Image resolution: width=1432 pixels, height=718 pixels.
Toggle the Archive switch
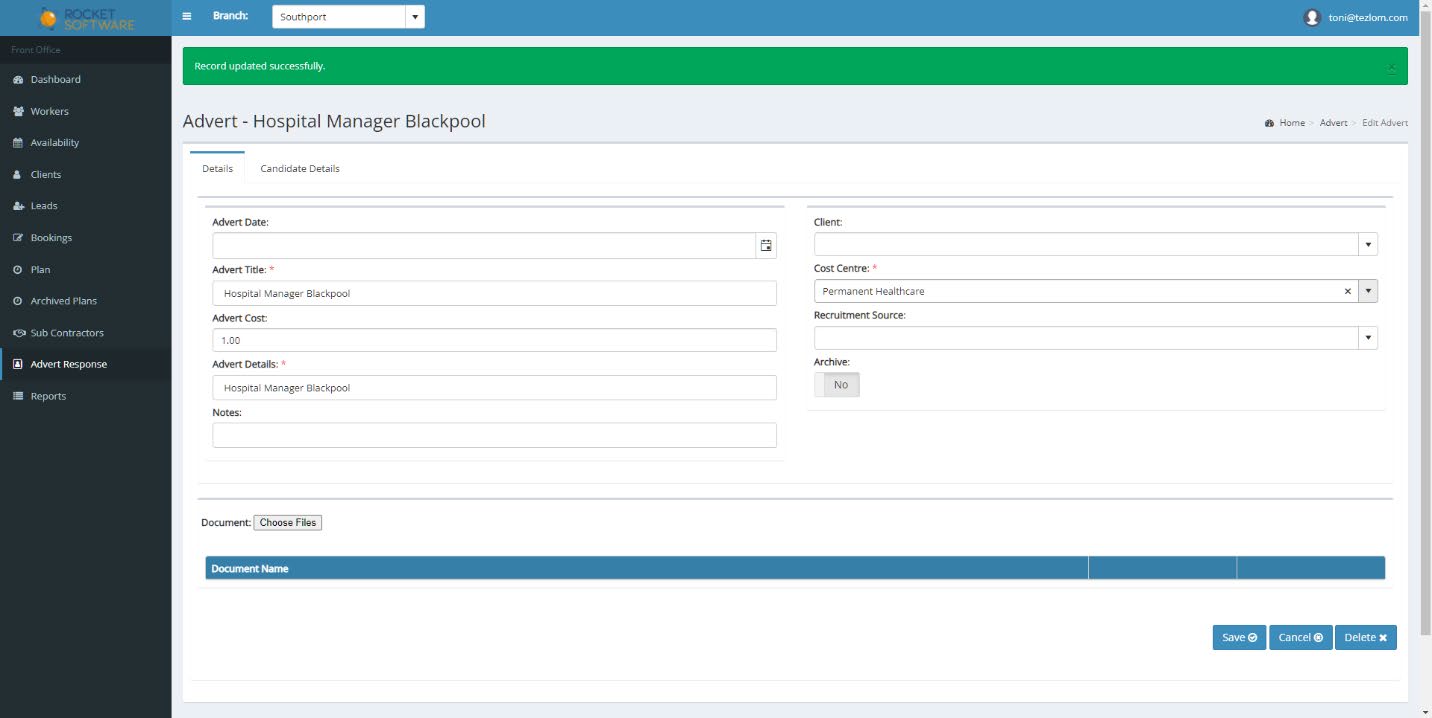coord(837,385)
